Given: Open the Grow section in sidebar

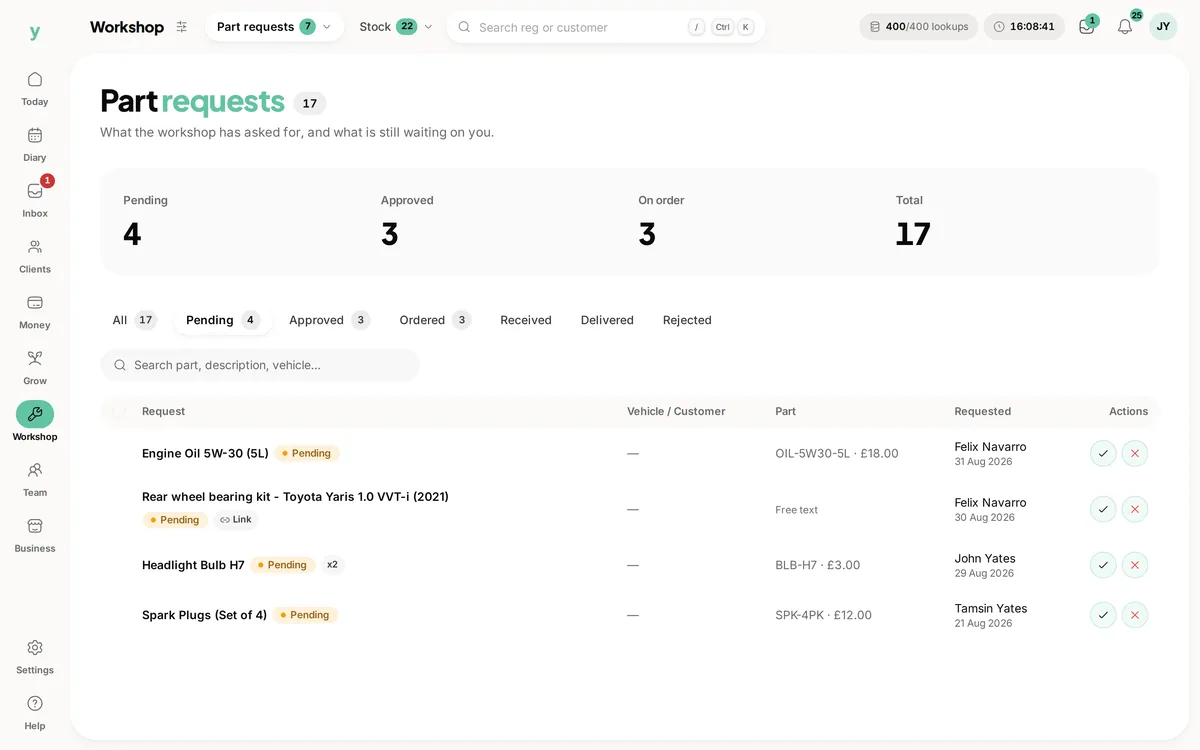Looking at the screenshot, I should pyautogui.click(x=35, y=368).
